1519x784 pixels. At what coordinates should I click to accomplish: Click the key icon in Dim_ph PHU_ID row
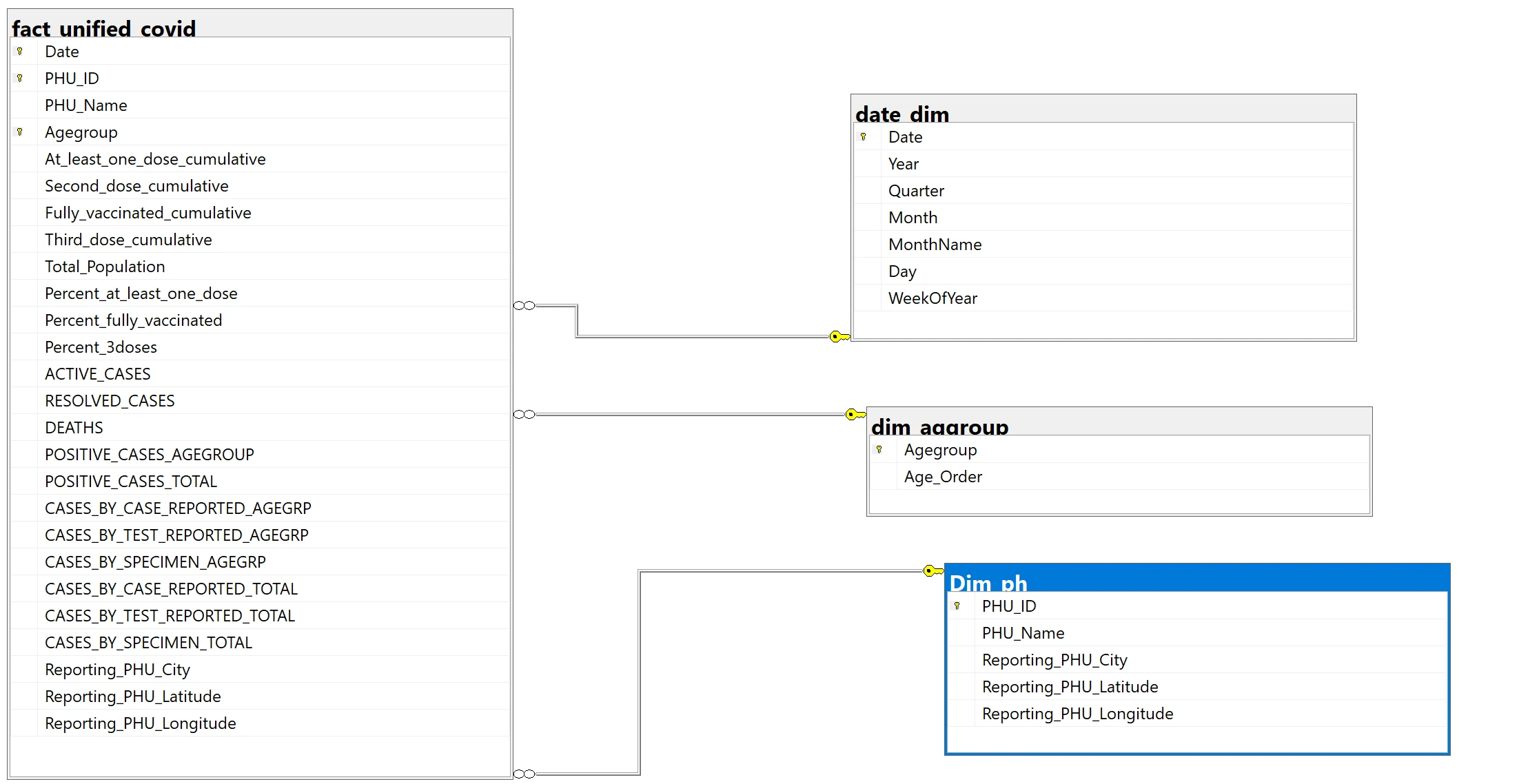click(957, 606)
